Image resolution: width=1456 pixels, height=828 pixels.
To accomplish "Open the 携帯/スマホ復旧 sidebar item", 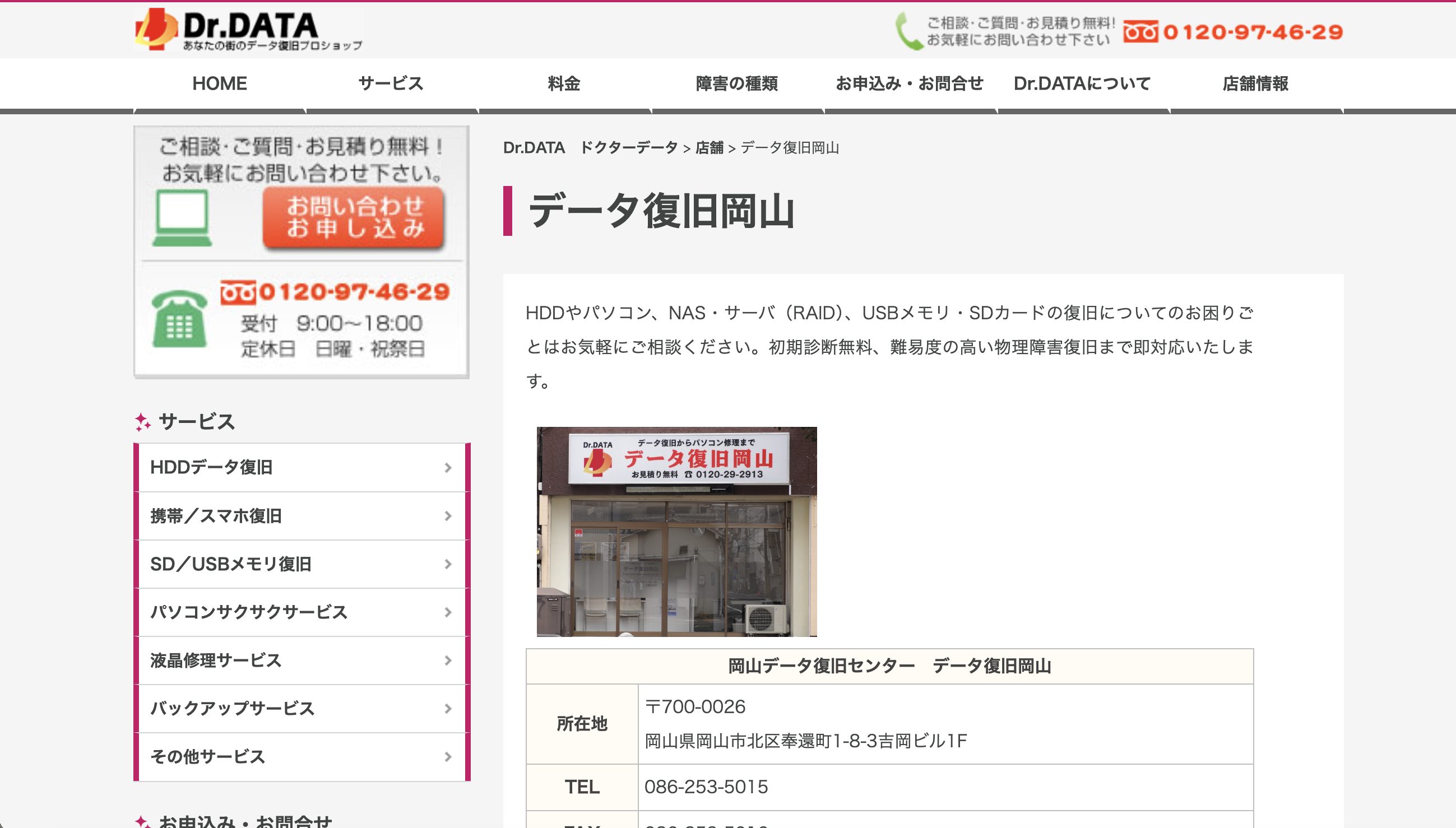I will [x=216, y=516].
